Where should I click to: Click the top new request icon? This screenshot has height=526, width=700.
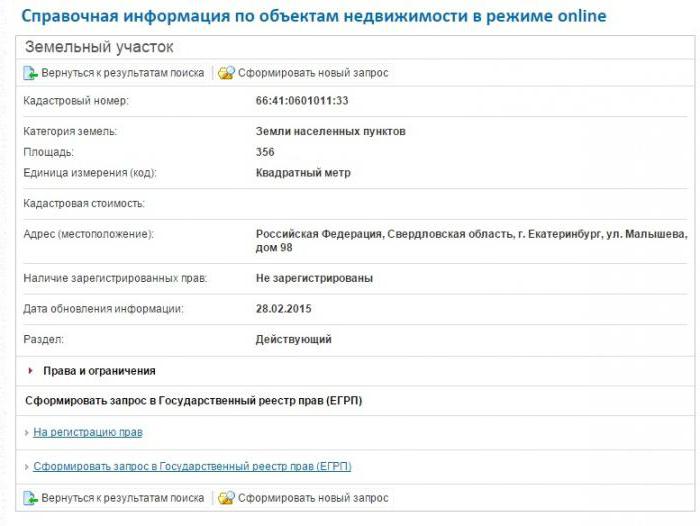(x=226, y=73)
